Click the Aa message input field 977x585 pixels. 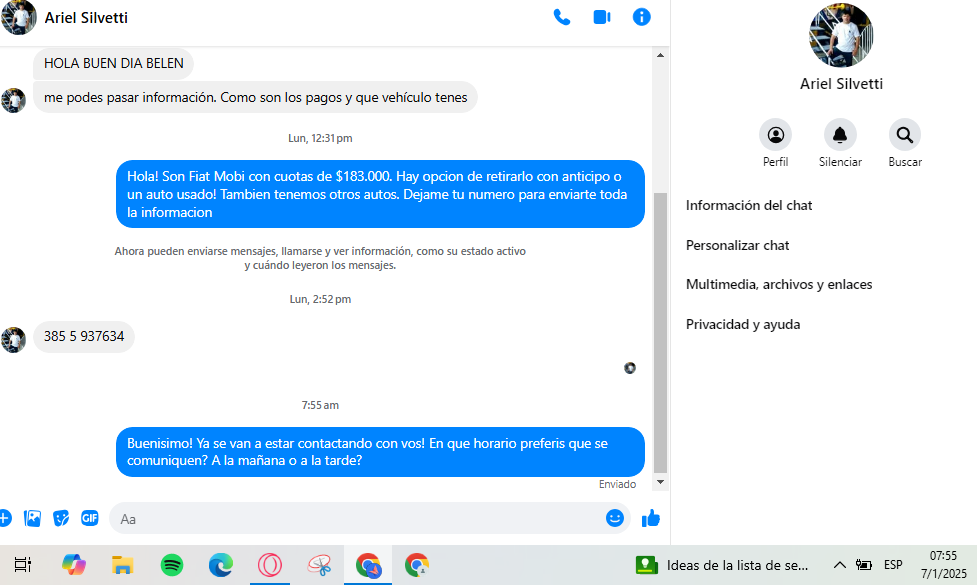[x=358, y=518]
